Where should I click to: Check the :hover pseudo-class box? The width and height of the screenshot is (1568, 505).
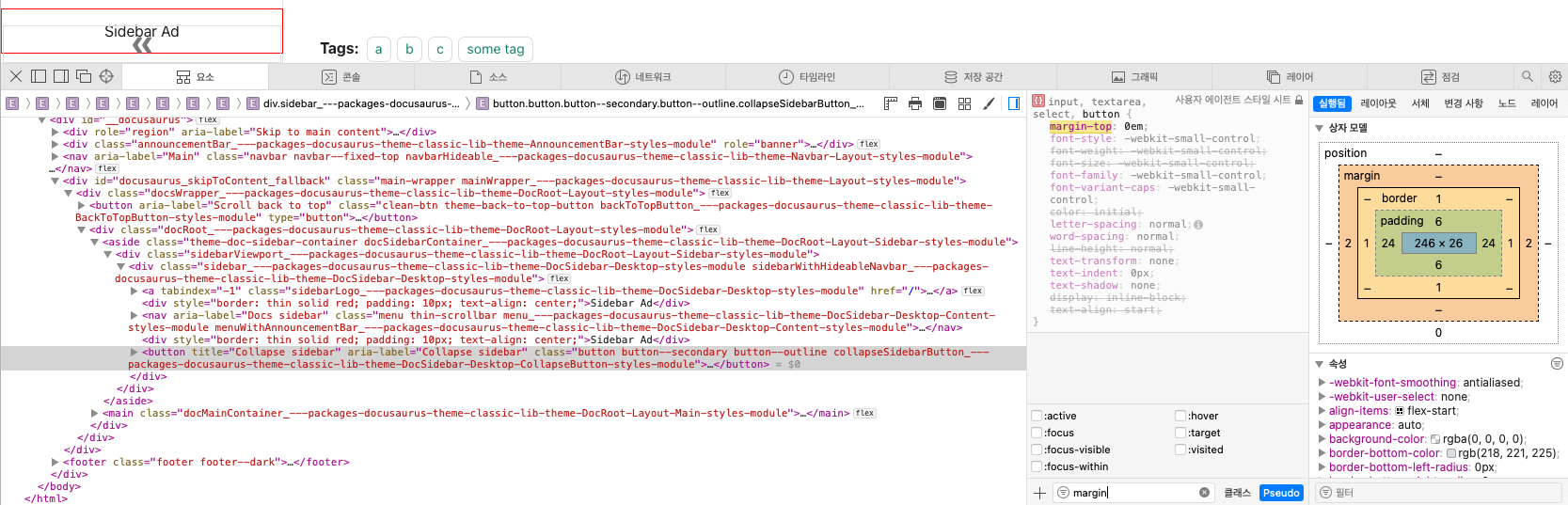(1180, 416)
